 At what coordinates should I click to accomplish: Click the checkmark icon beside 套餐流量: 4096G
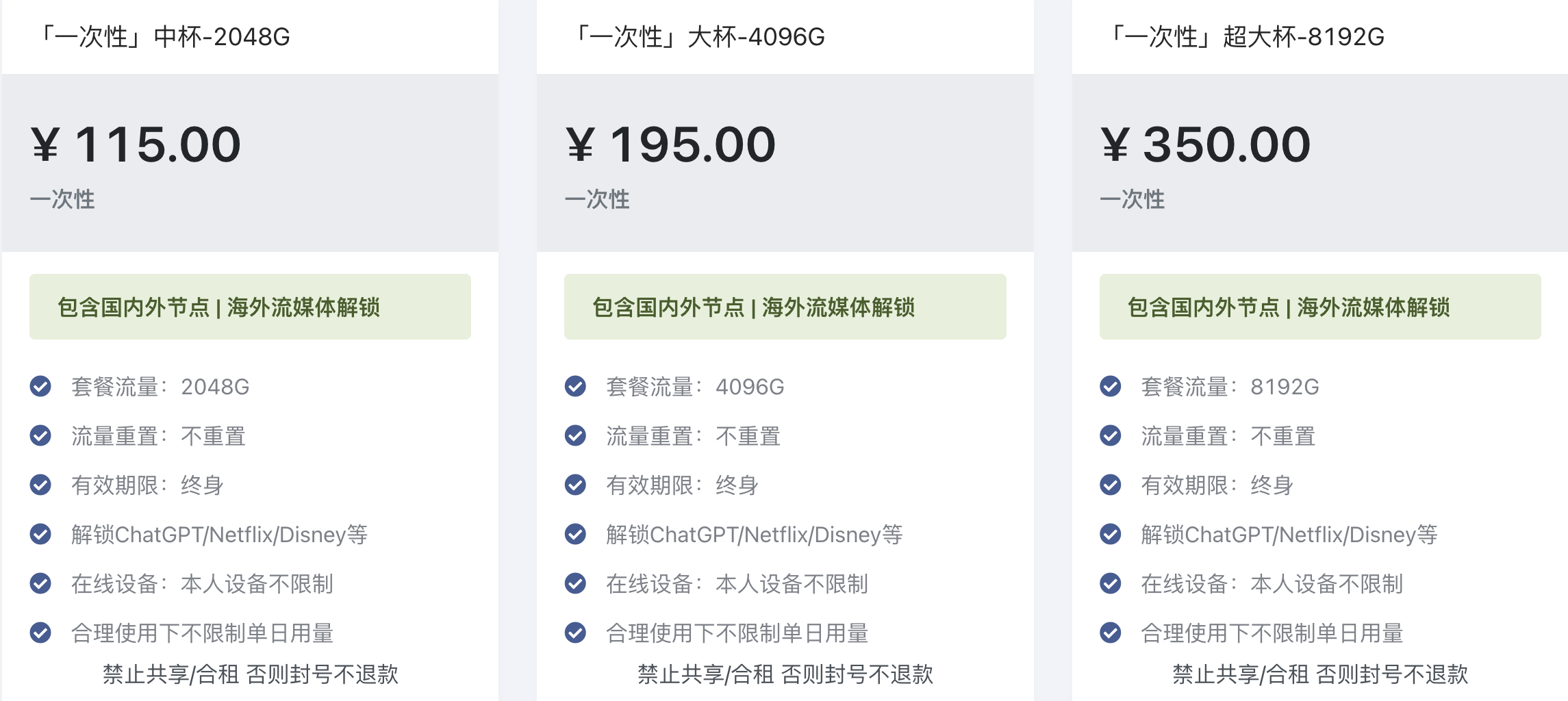tap(575, 387)
